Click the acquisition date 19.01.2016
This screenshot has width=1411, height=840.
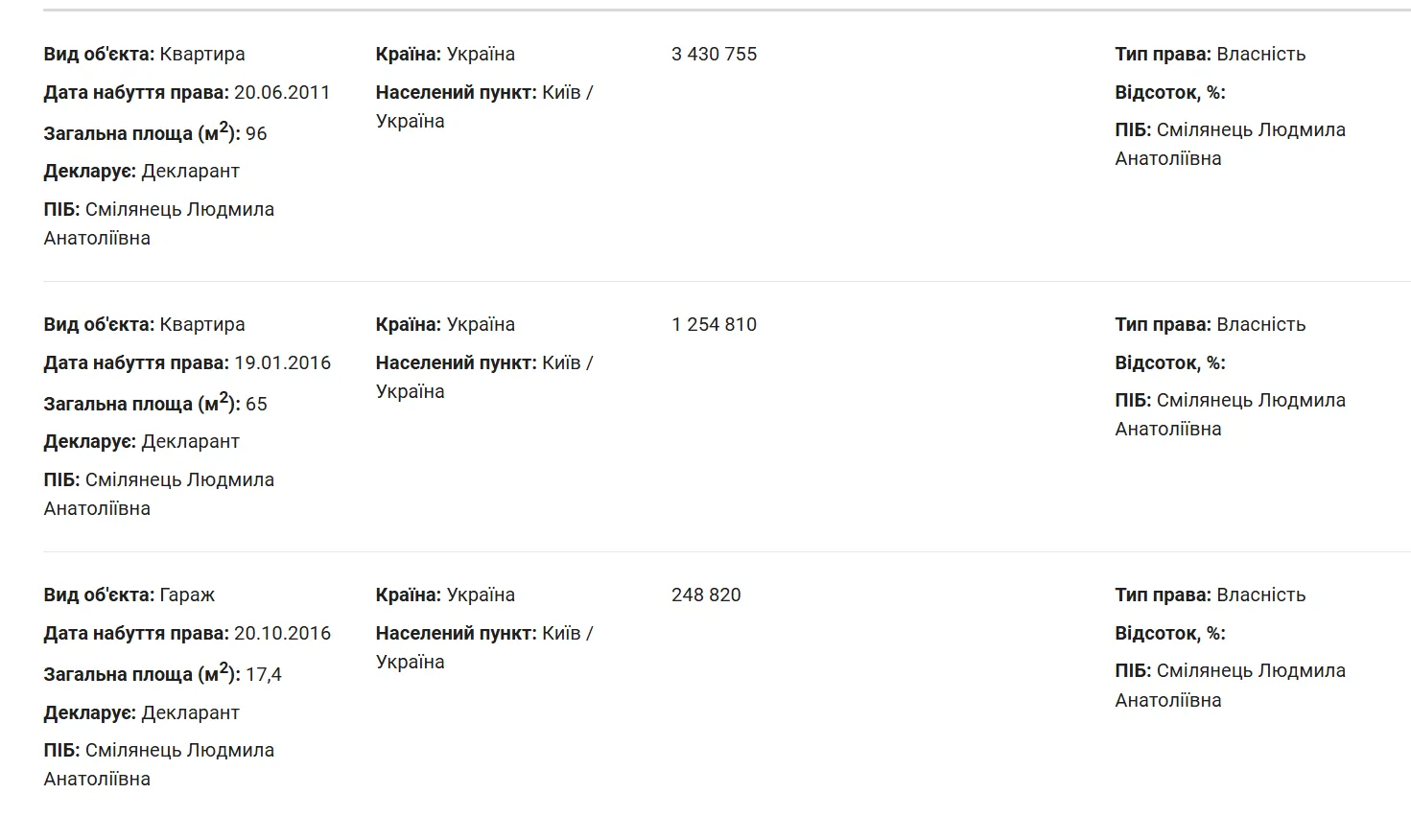point(282,363)
